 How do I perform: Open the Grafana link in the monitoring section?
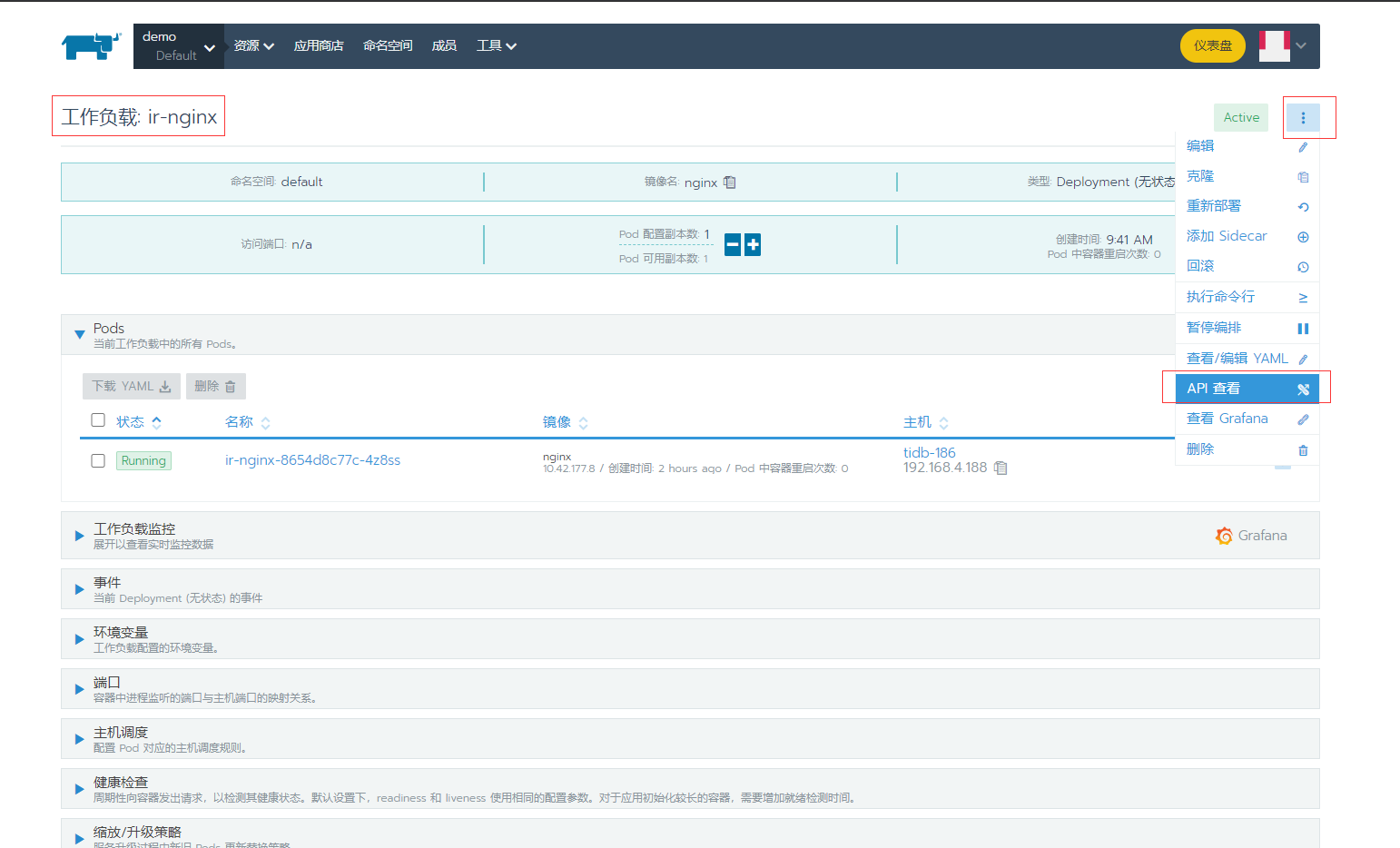click(1252, 536)
